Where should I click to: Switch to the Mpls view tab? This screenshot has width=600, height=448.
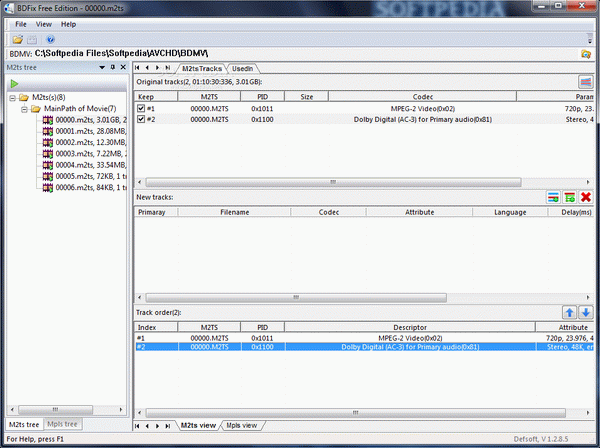click(x=241, y=425)
